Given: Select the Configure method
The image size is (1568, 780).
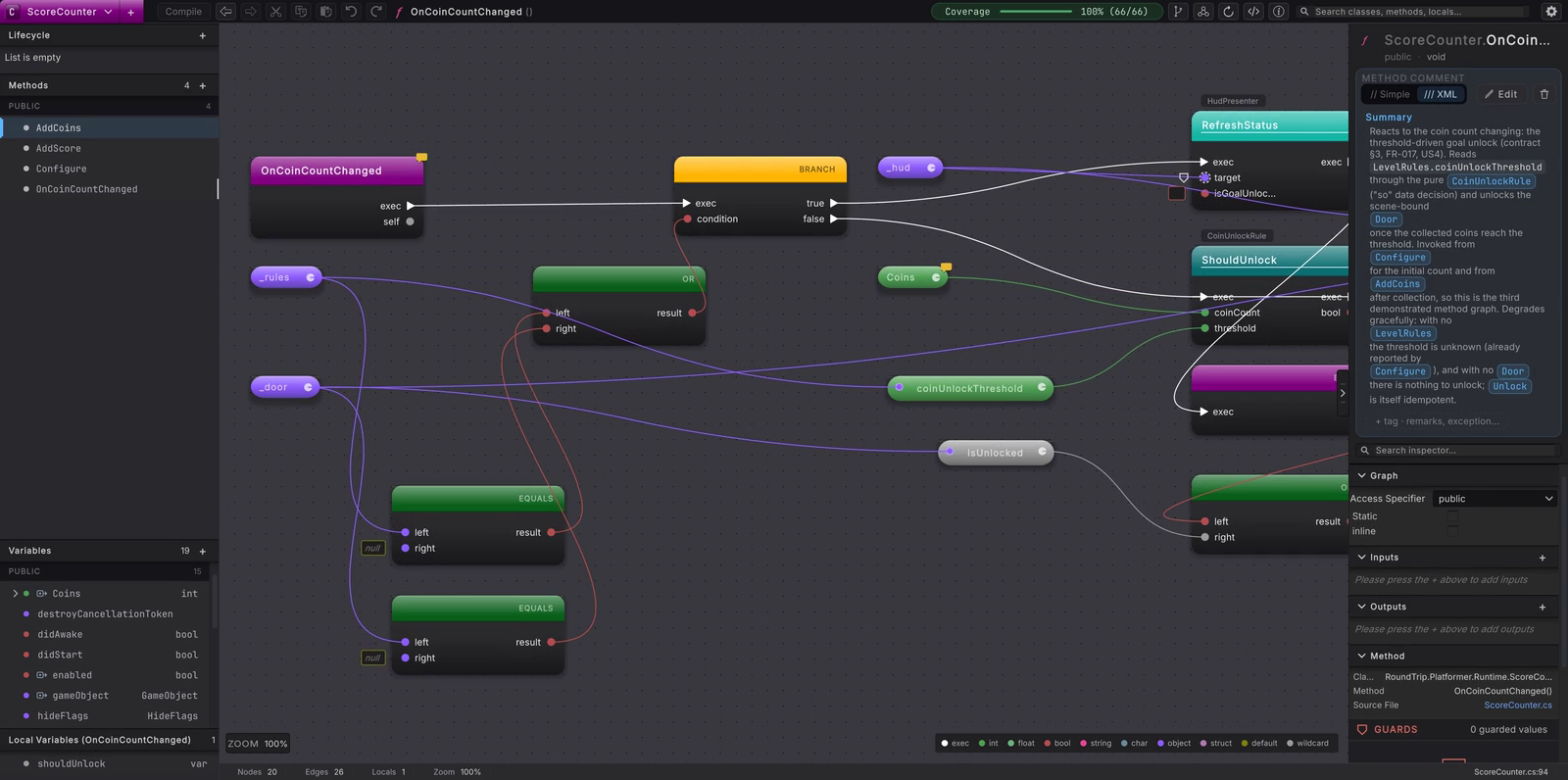Looking at the screenshot, I should click(109, 169).
